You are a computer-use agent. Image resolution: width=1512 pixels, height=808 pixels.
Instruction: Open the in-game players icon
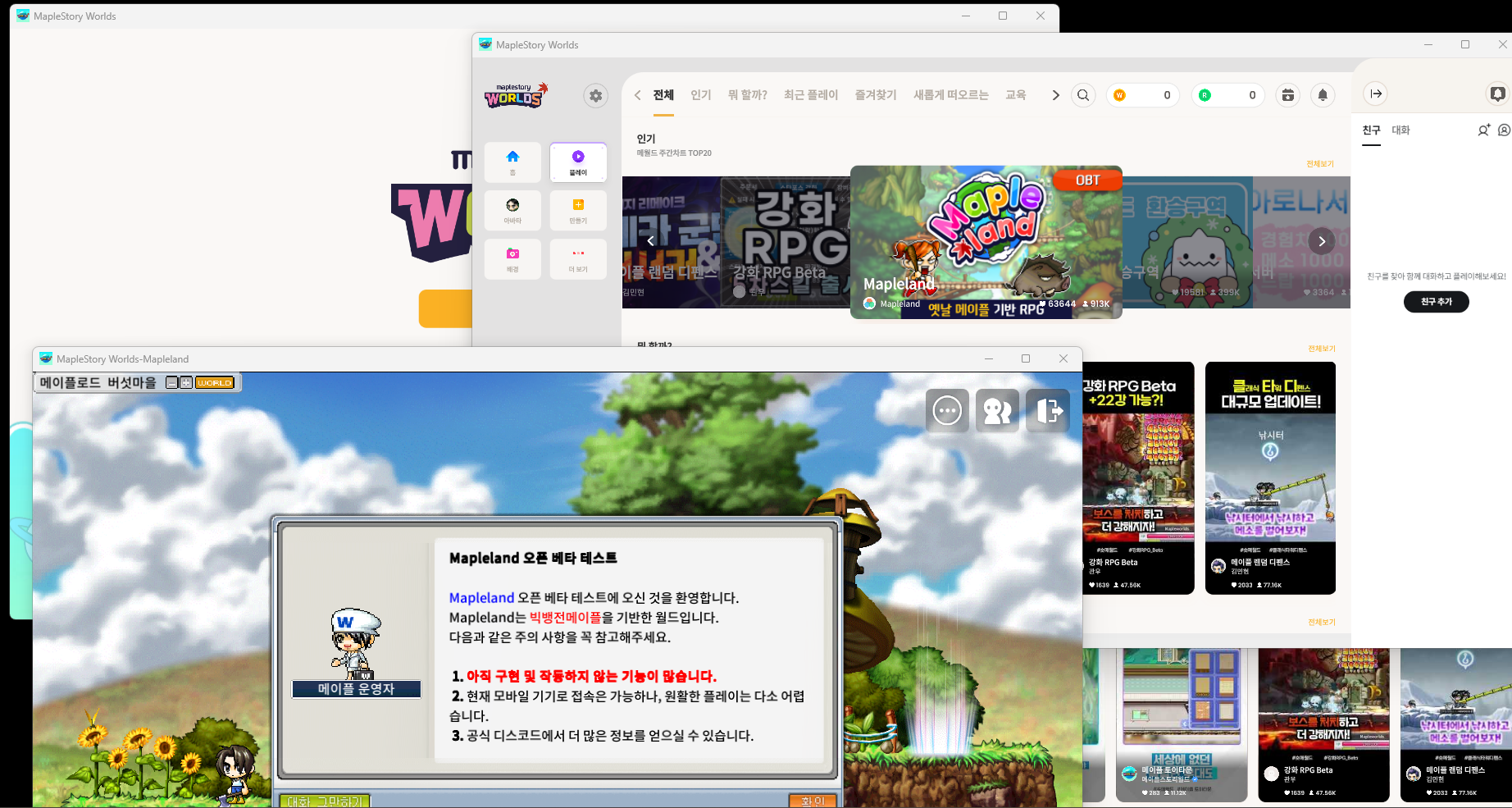pos(997,410)
